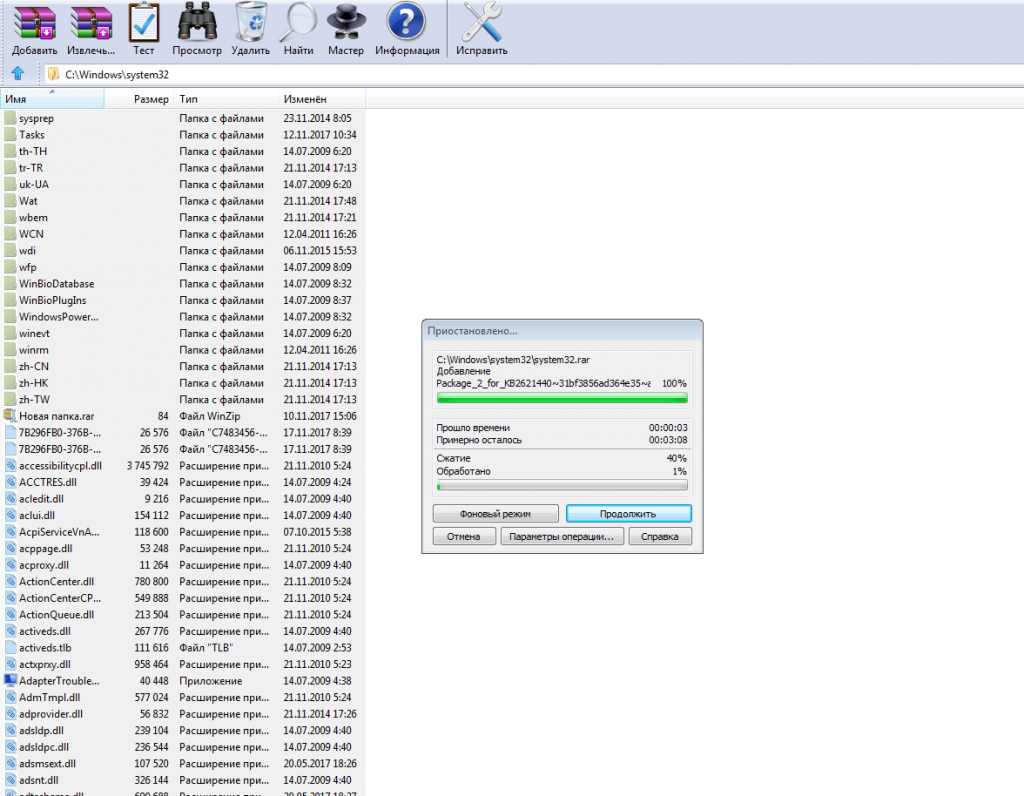The width and height of the screenshot is (1024, 796).
Task: Select acproxy.dll file name
Action: [x=44, y=565]
